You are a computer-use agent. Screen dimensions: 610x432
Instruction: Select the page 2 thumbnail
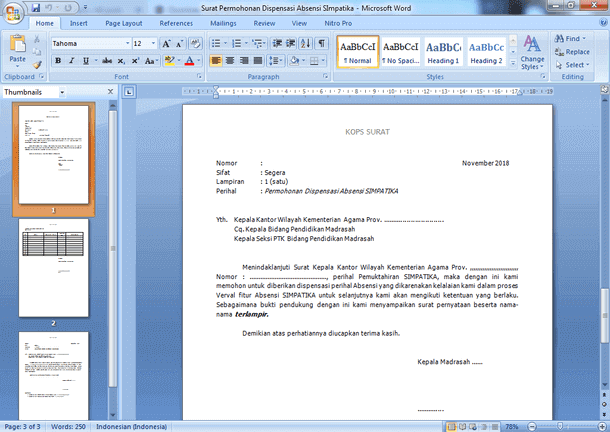coord(51,266)
